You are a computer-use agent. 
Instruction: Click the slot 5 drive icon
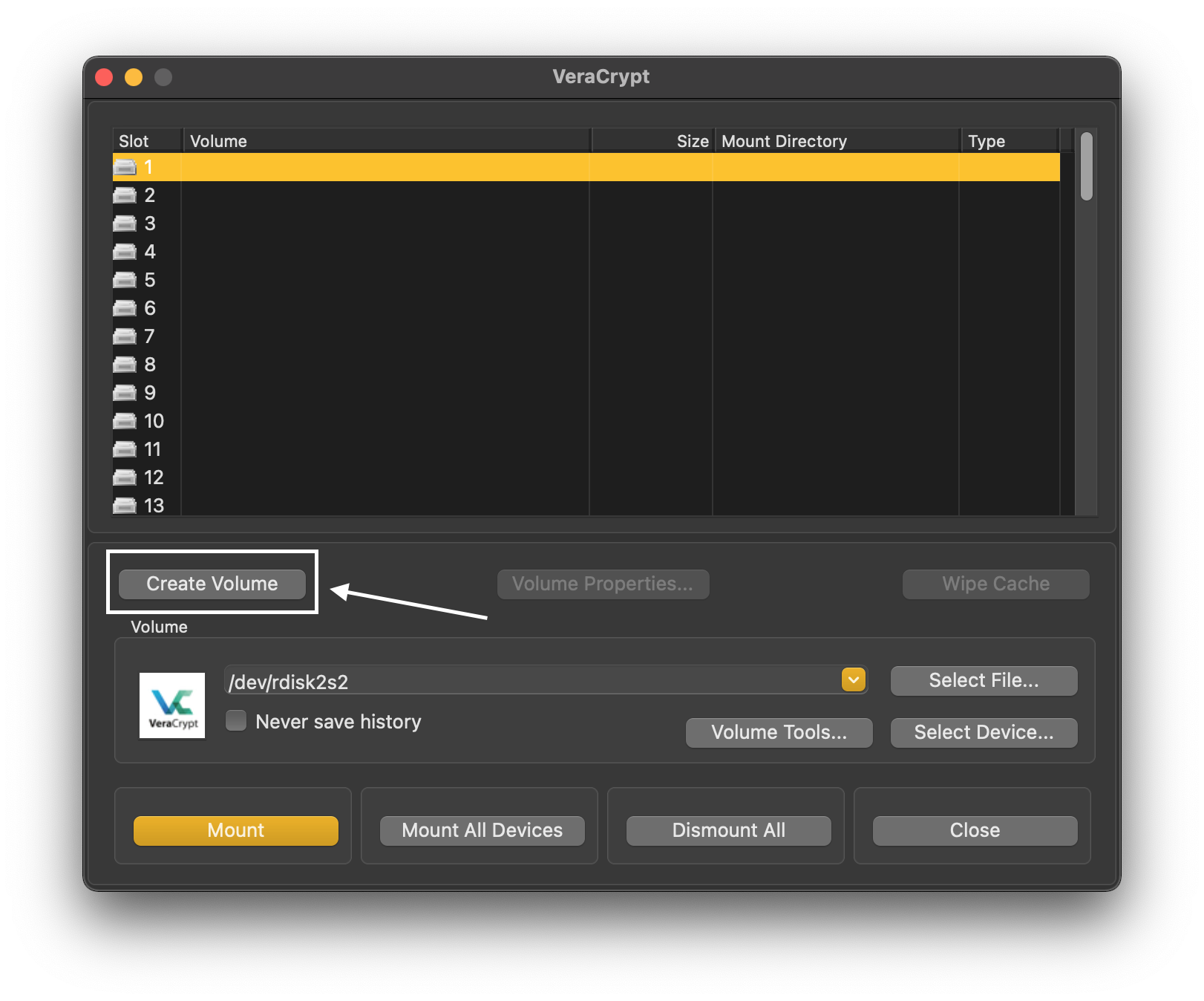click(x=125, y=280)
